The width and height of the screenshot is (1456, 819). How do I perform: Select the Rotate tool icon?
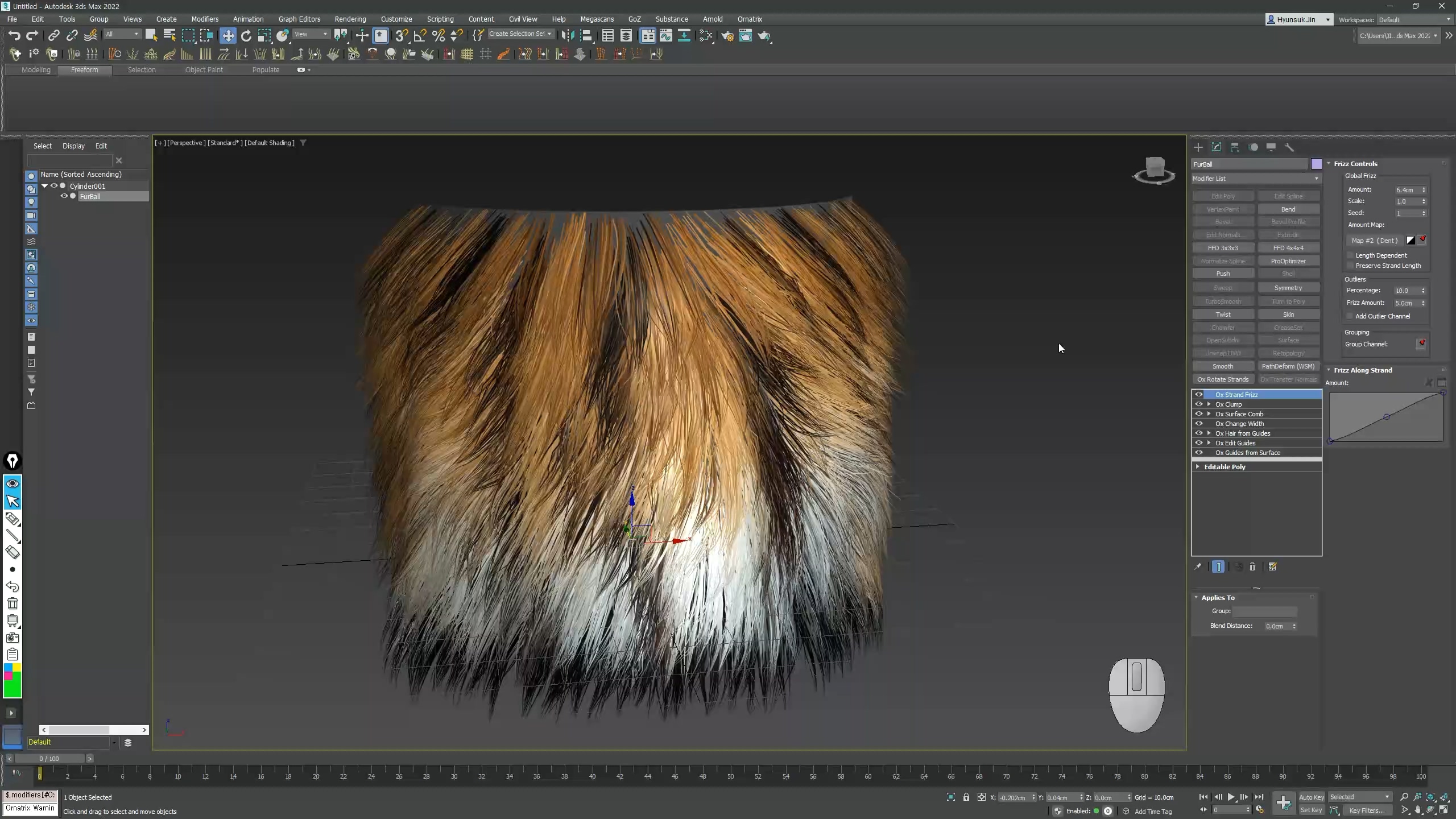click(x=246, y=36)
